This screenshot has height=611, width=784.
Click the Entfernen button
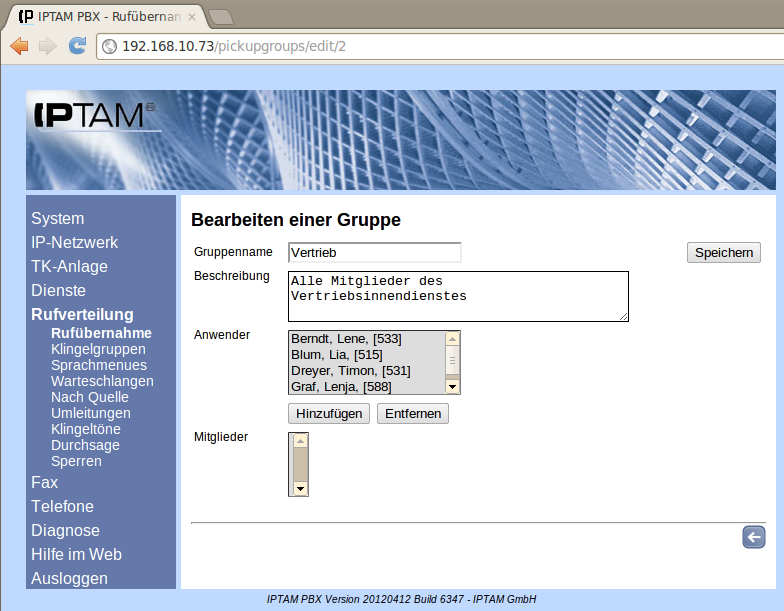(x=412, y=414)
